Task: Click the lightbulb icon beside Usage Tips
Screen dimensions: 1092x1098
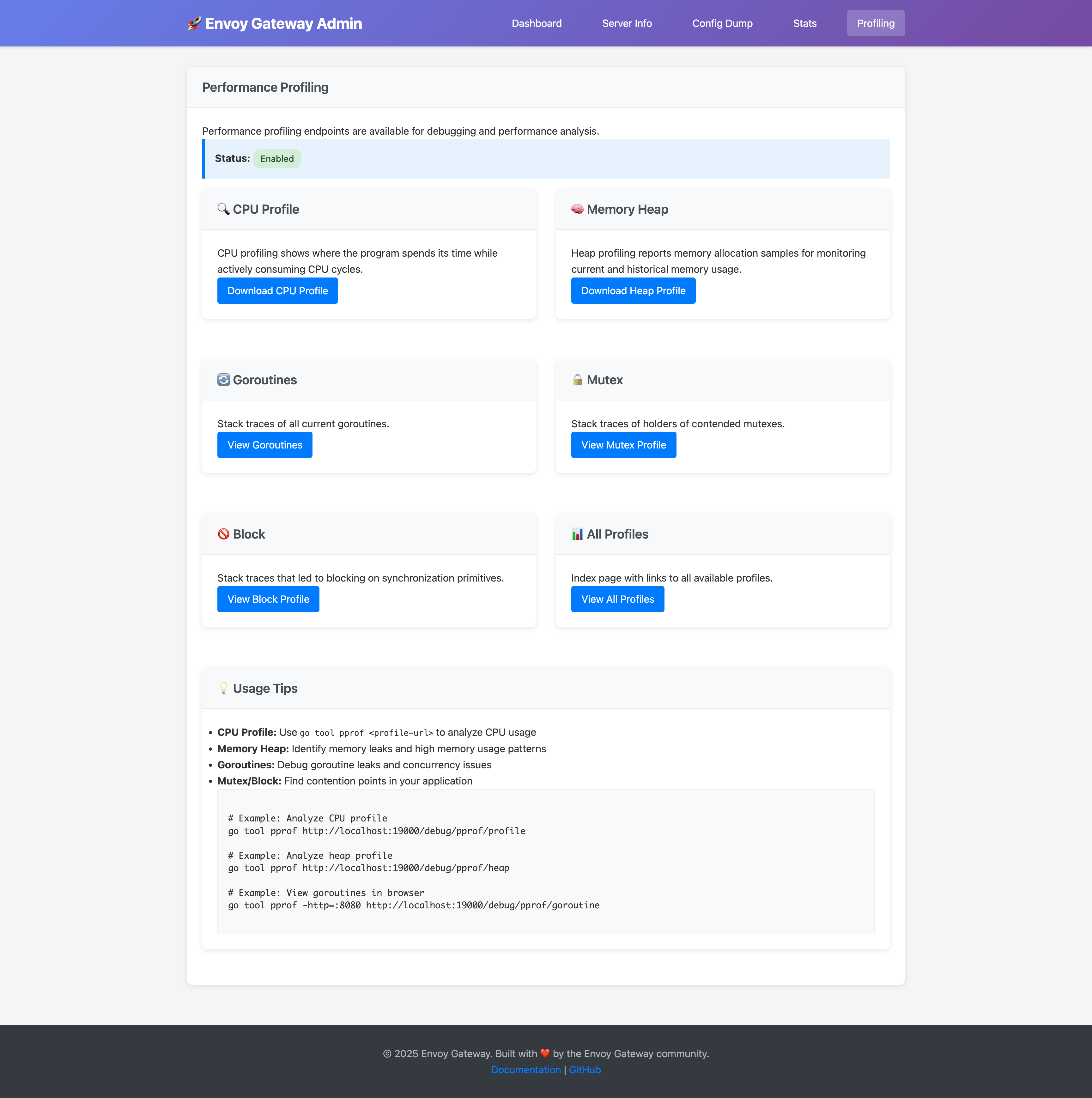Action: pos(223,688)
